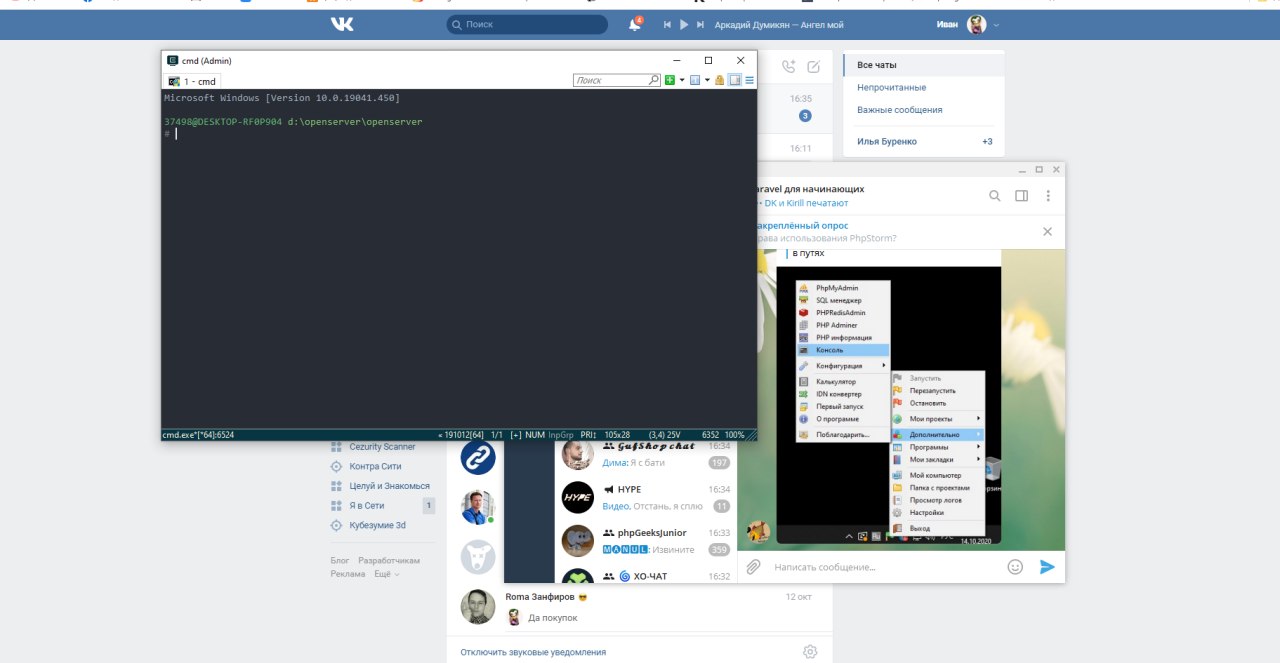Open the OpenServer menu screenshot in Telegram
Viewport: 1280px width, 663px height.
pyautogui.click(x=889, y=405)
